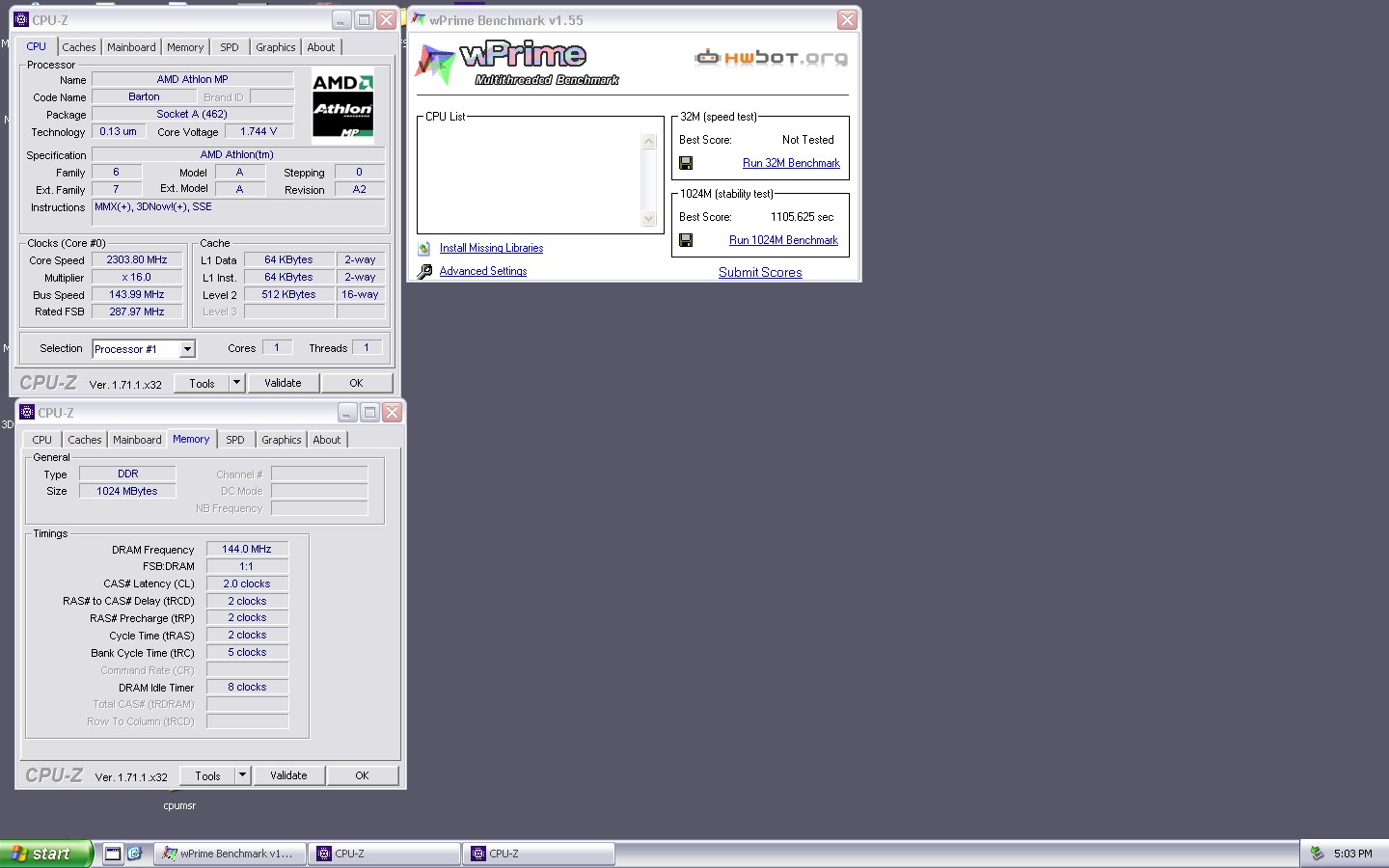This screenshot has height=868, width=1389.
Task: Select second CPU-Z taskbar button
Action: 538,854
